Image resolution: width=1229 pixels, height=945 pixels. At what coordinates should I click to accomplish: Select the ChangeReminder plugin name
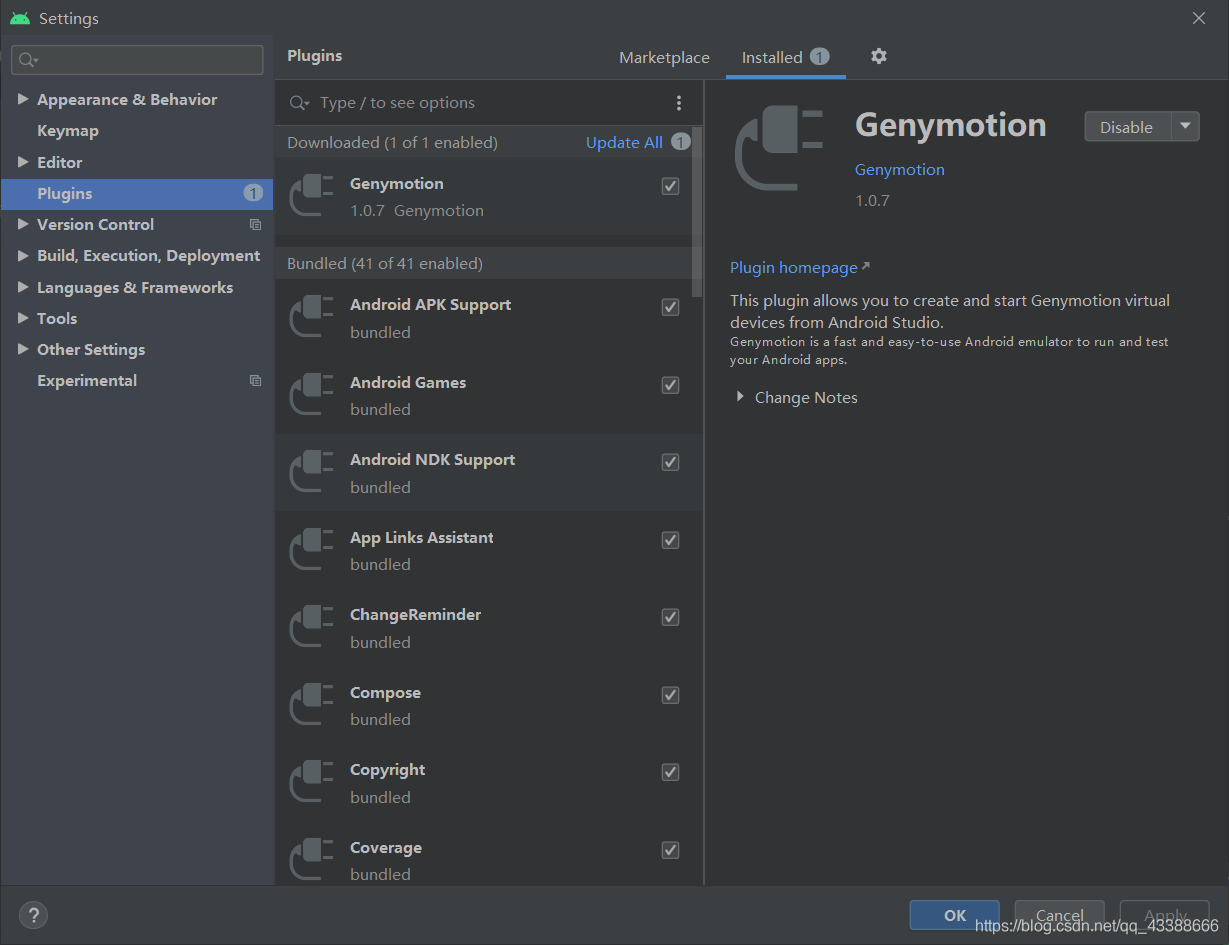[415, 615]
